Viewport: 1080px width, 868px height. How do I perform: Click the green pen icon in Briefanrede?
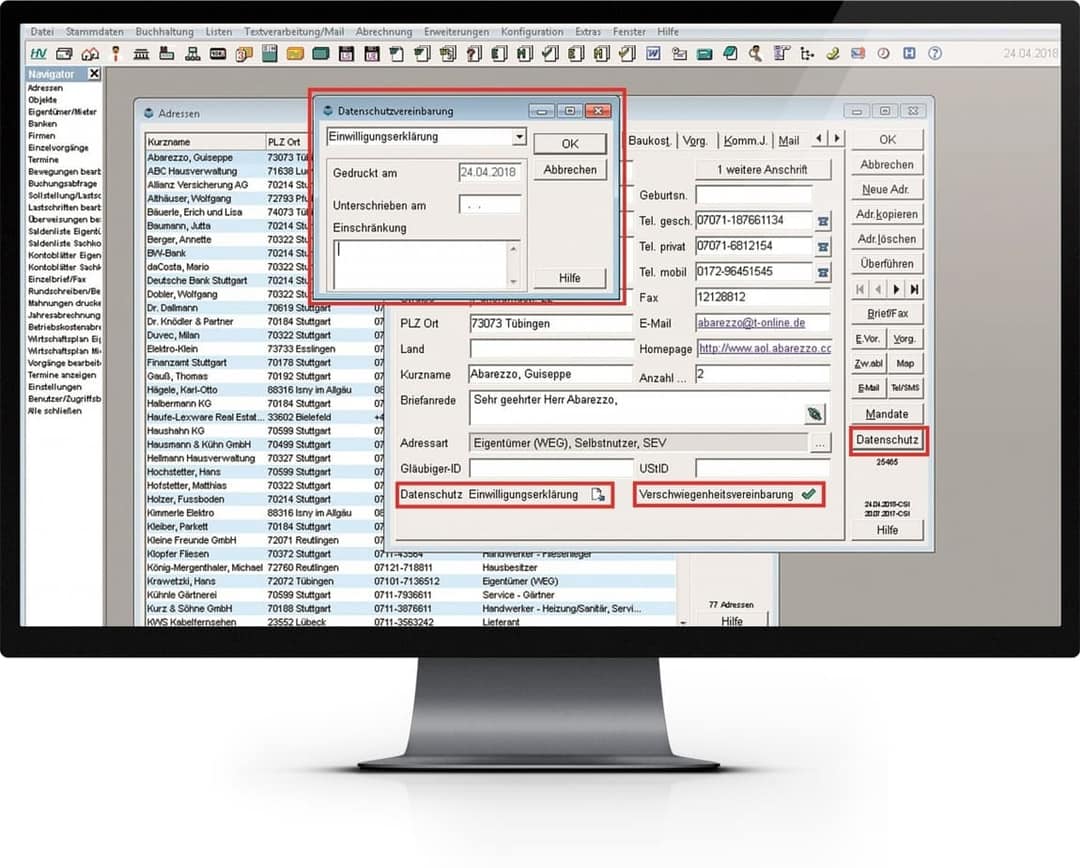point(816,413)
